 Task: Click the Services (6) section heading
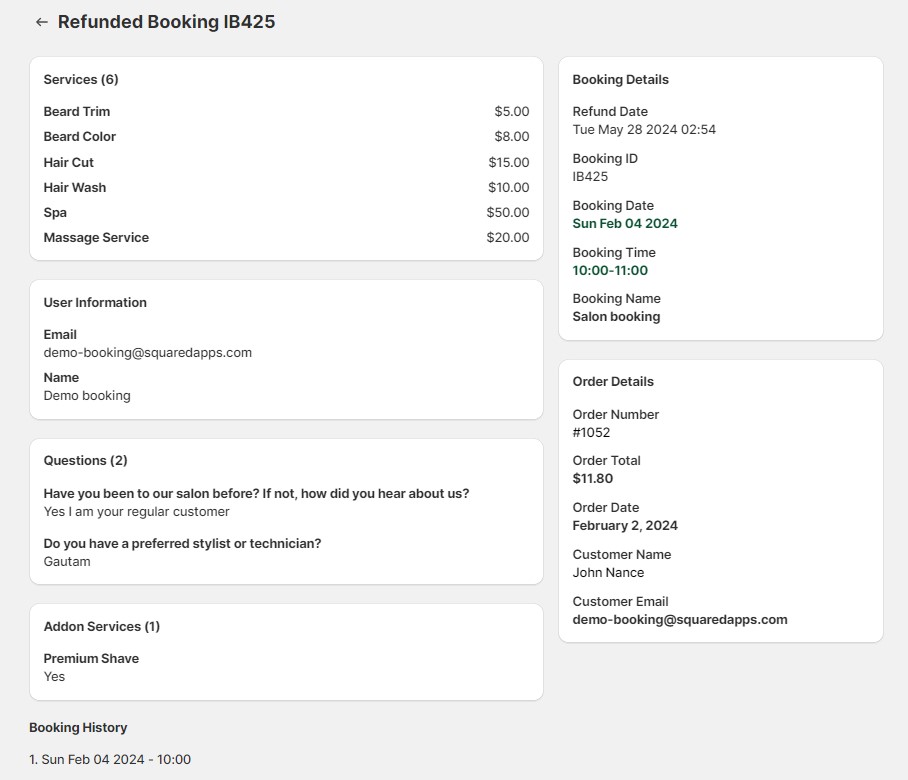[81, 80]
